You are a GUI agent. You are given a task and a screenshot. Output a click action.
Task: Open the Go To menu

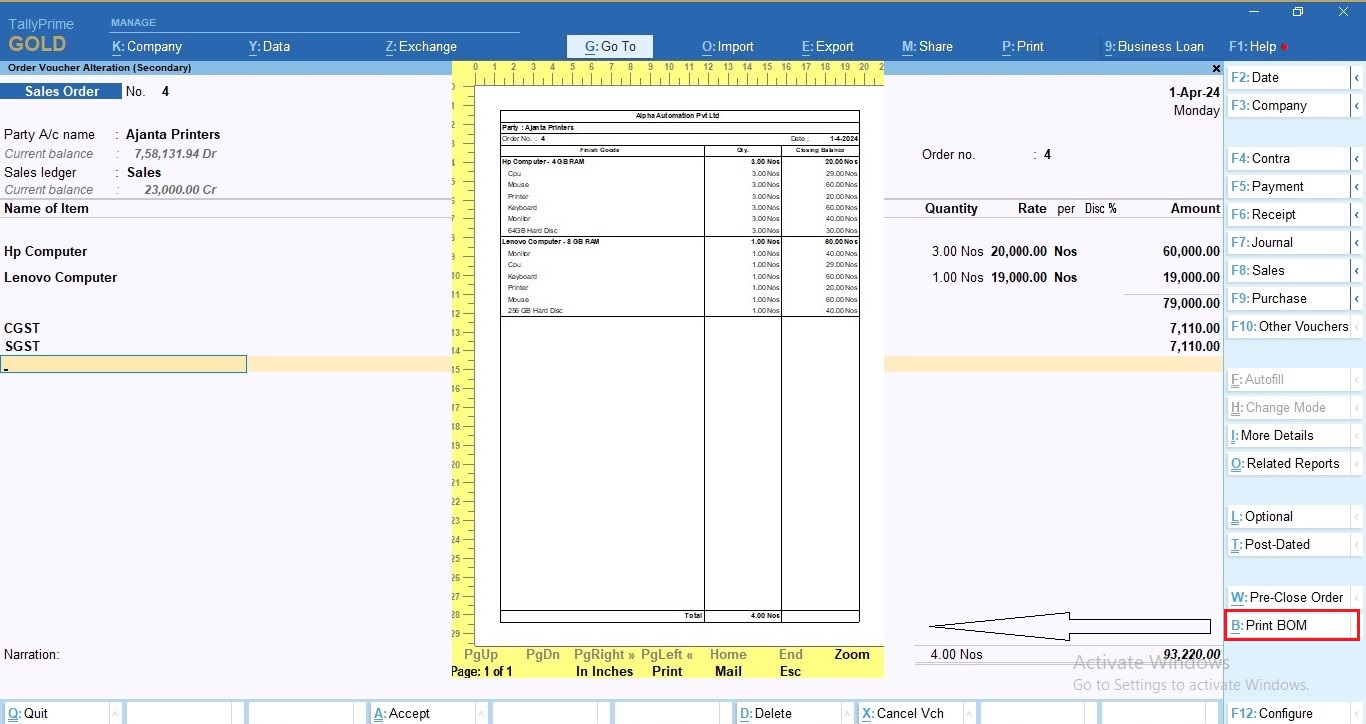(x=610, y=46)
